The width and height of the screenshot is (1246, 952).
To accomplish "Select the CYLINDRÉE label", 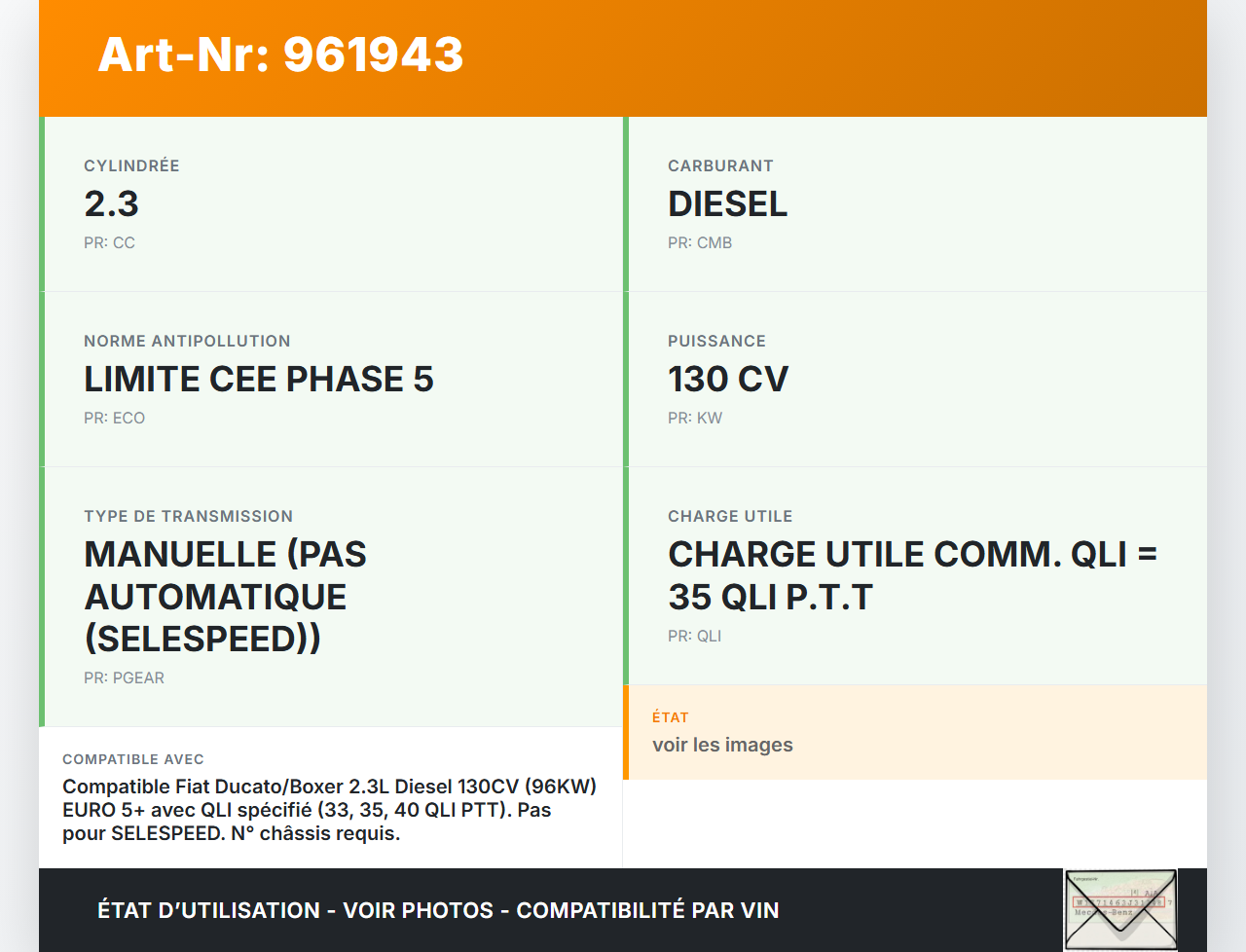I will pos(131,165).
